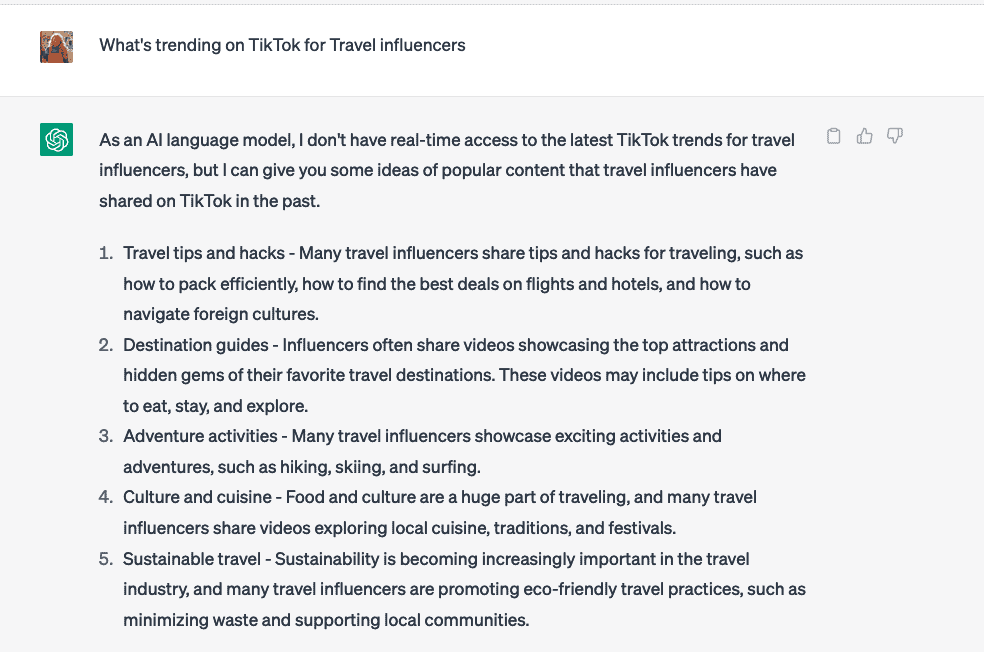The height and width of the screenshot is (652, 984).
Task: Click the 'Culture and cuisine' list heading
Action: [198, 497]
